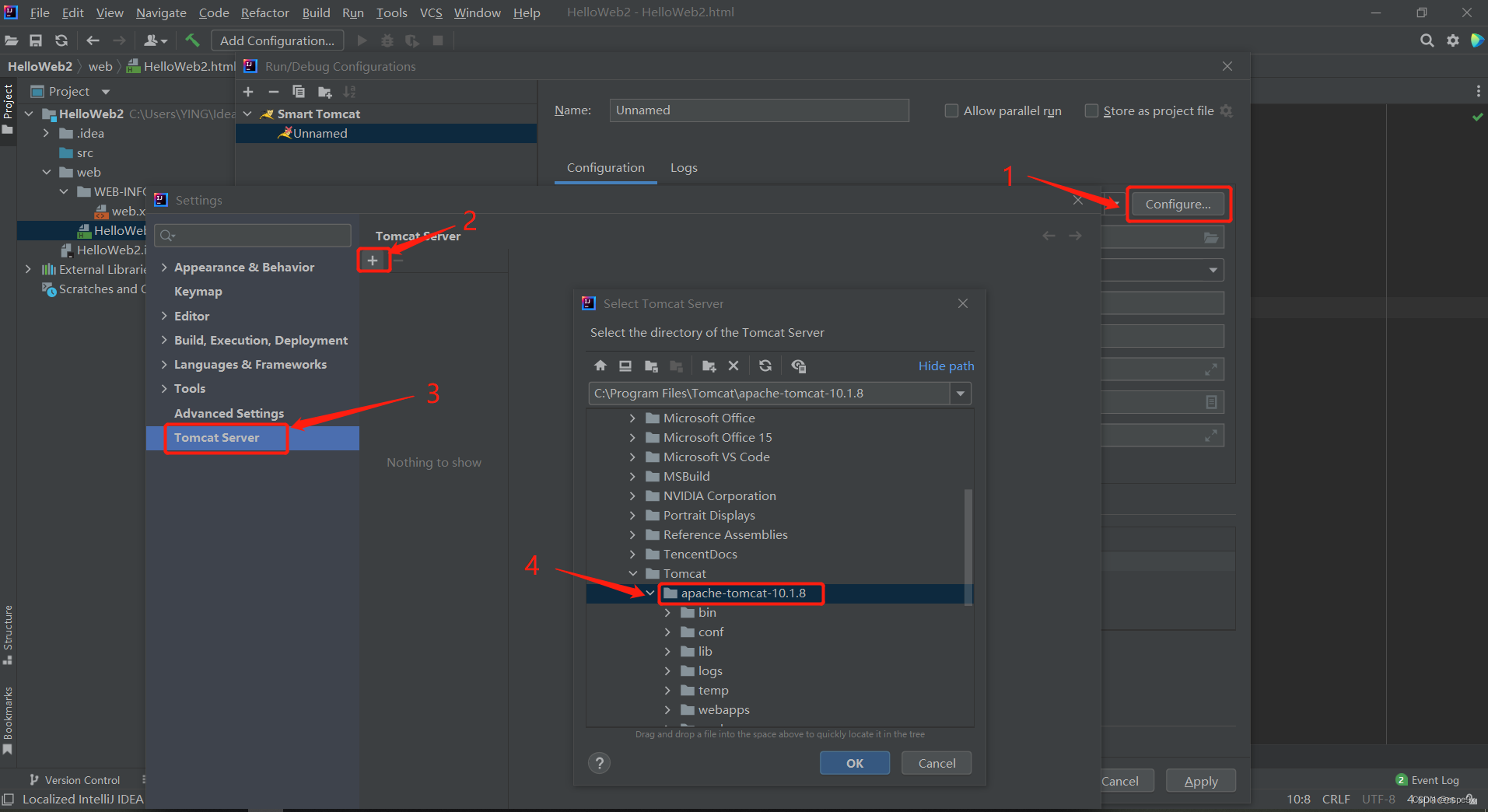Copy configuration icon in Run/Debug Configurations

point(299,92)
